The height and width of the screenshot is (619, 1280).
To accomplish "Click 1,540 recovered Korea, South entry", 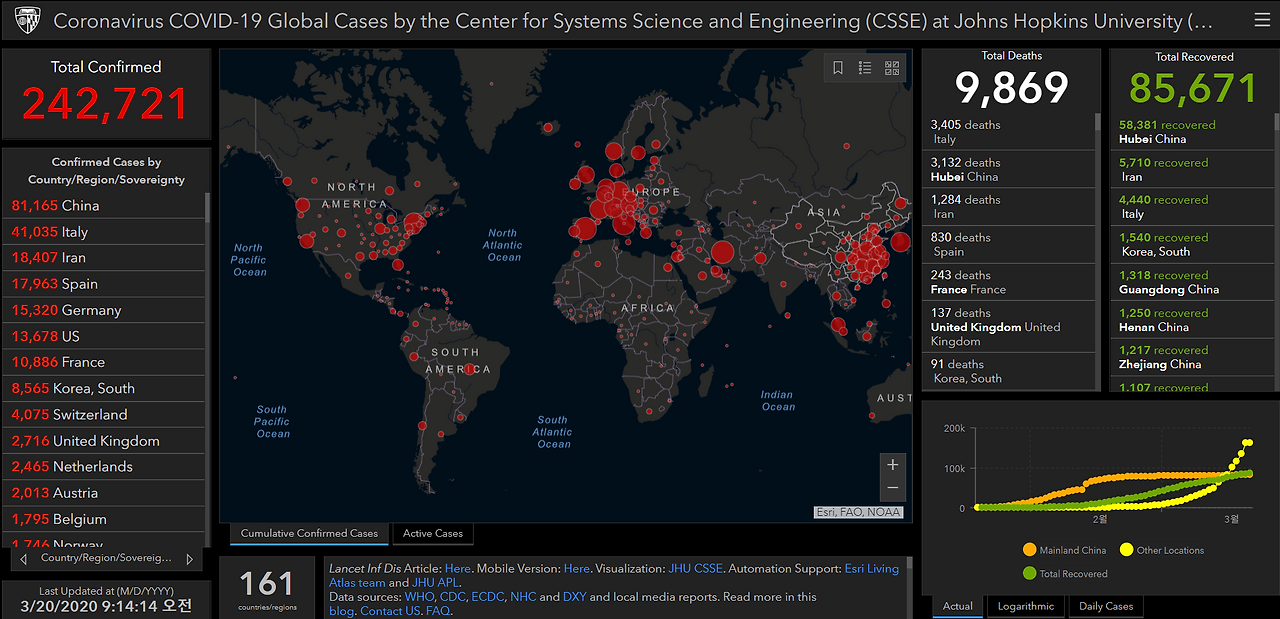I will click(x=1190, y=245).
